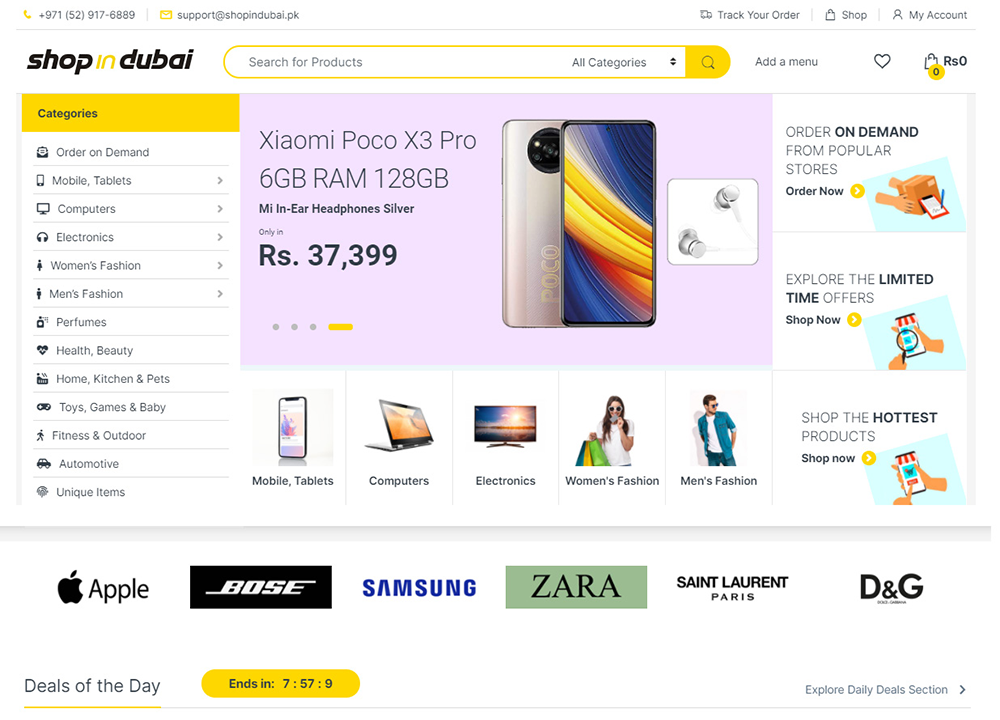Select the third carousel slide dot

[x=312, y=327]
